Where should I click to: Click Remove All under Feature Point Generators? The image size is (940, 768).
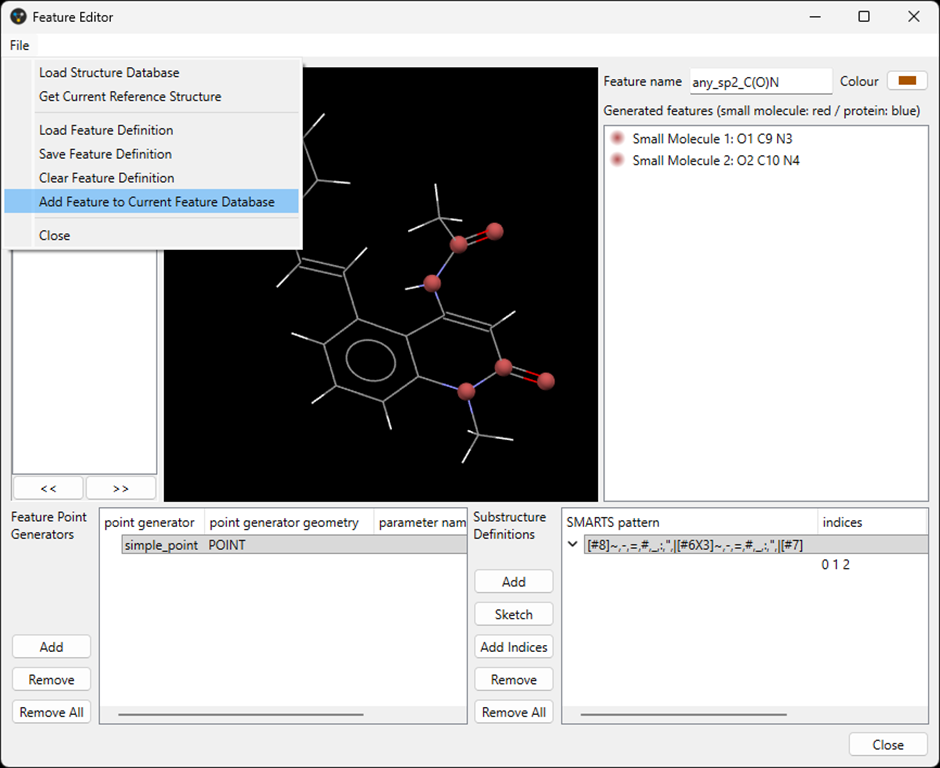[x=51, y=712]
